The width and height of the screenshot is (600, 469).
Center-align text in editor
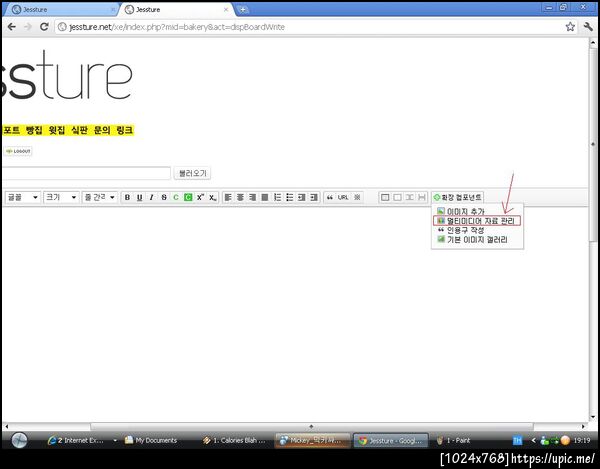[x=240, y=197]
